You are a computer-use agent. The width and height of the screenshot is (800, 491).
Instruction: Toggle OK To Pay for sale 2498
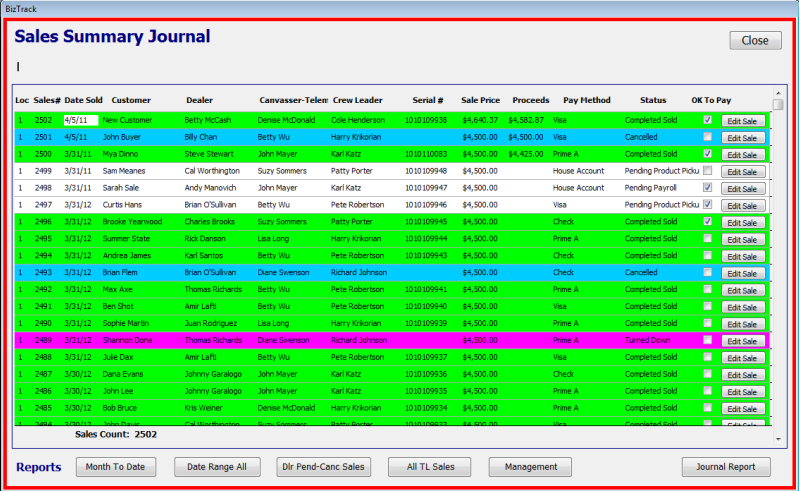pos(707,187)
